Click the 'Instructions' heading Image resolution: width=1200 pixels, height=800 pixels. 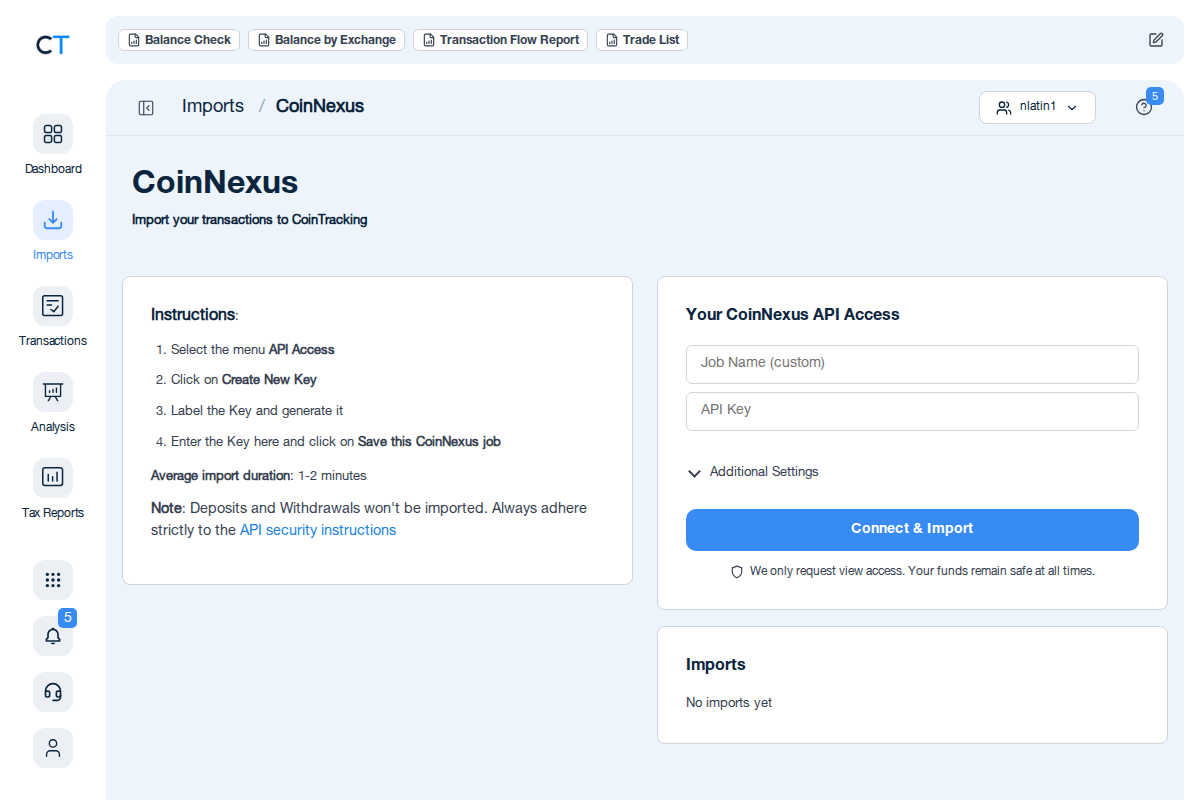pos(194,314)
